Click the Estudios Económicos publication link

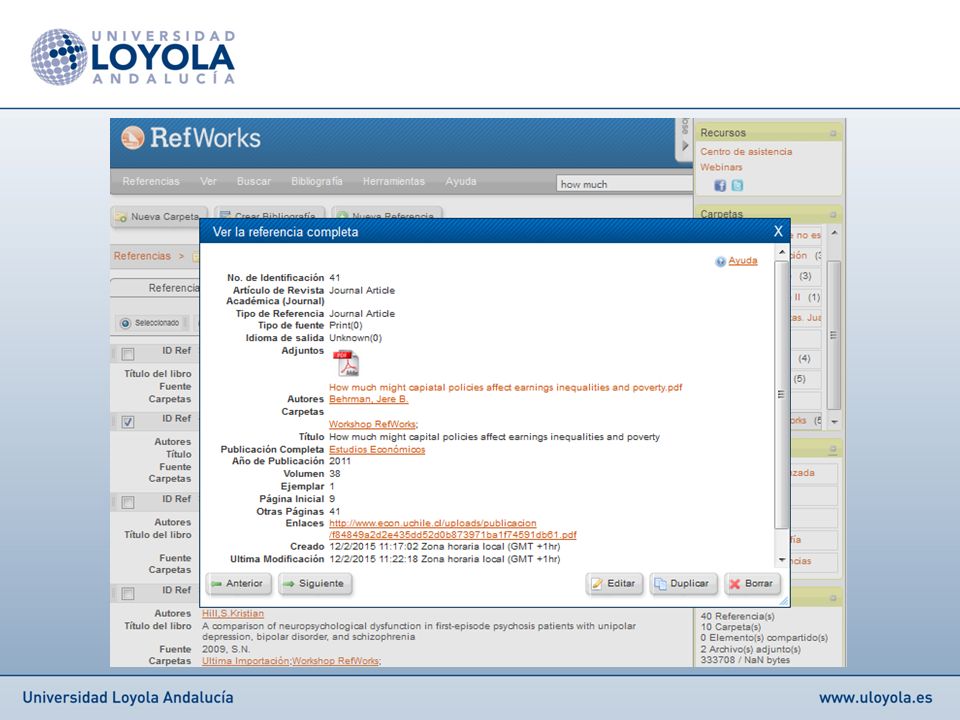click(377, 449)
